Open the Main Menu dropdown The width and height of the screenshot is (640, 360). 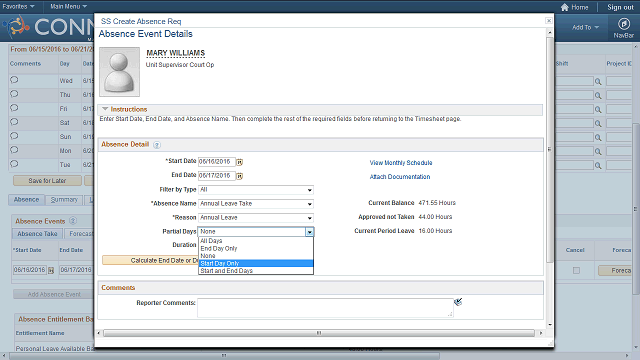[69, 7]
